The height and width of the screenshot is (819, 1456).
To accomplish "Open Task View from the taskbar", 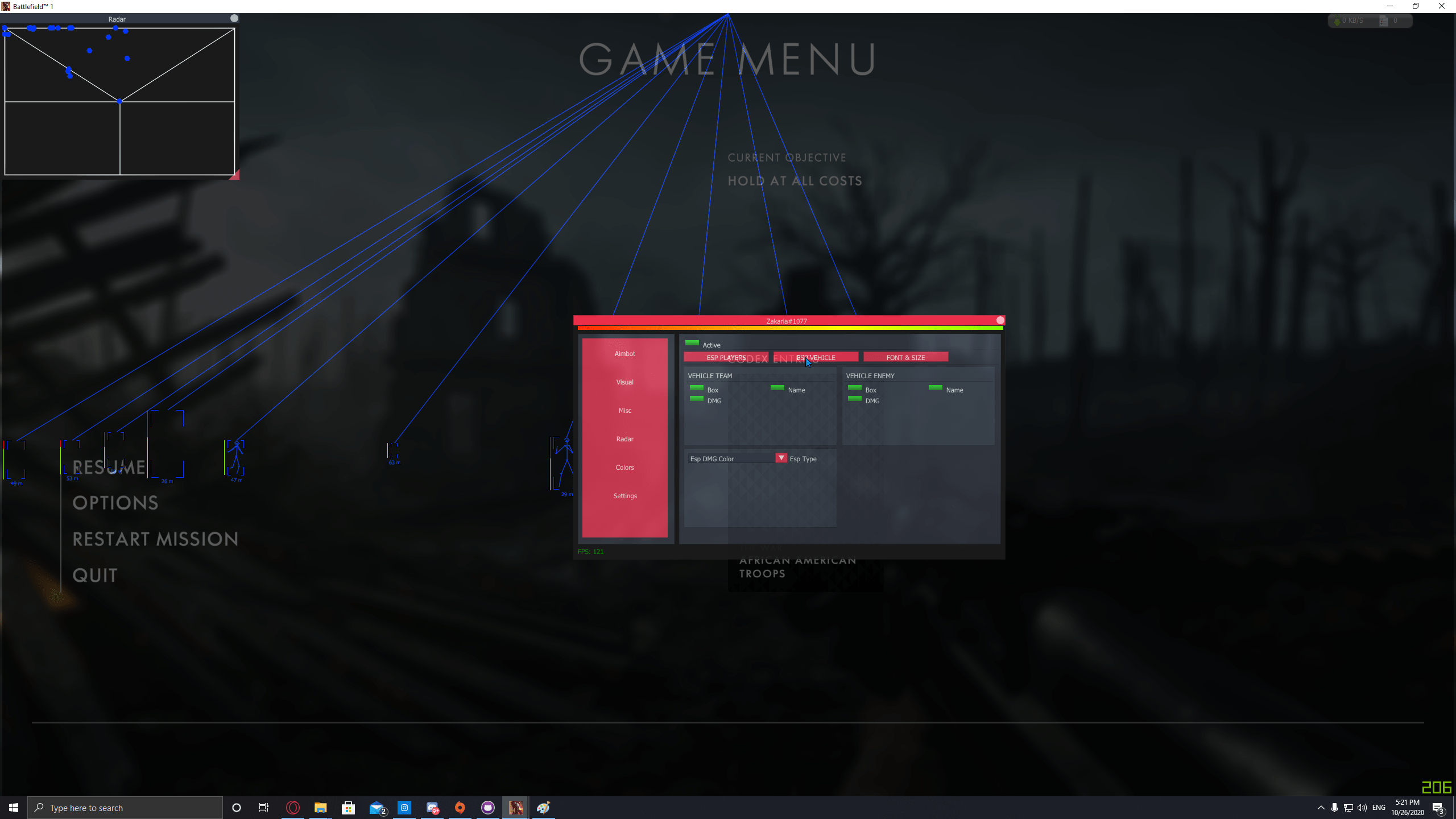I will point(264,808).
